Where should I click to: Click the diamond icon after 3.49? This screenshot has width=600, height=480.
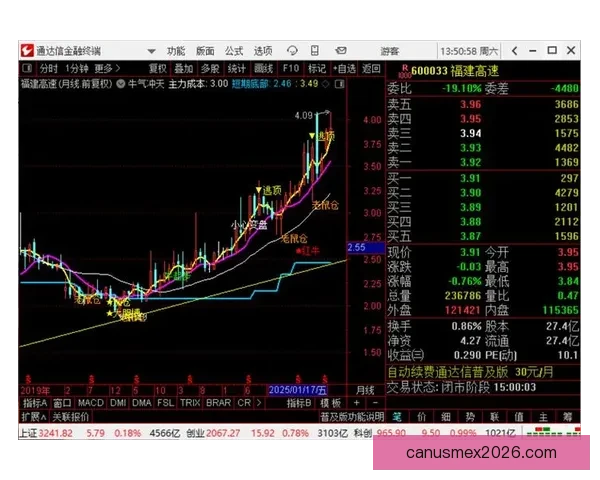tap(326, 84)
